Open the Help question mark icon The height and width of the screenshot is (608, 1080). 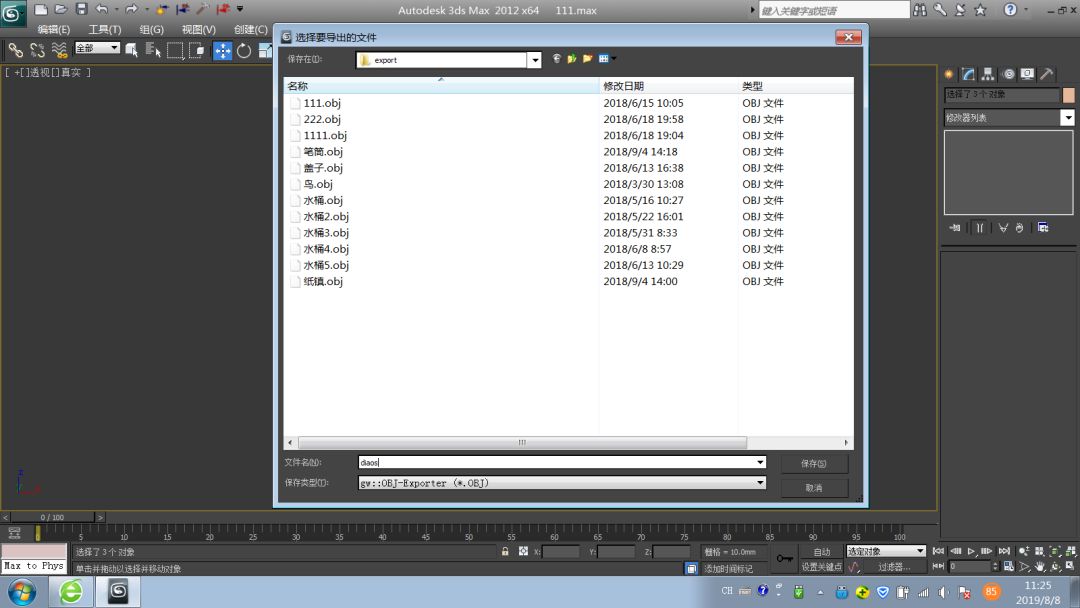click(1010, 10)
